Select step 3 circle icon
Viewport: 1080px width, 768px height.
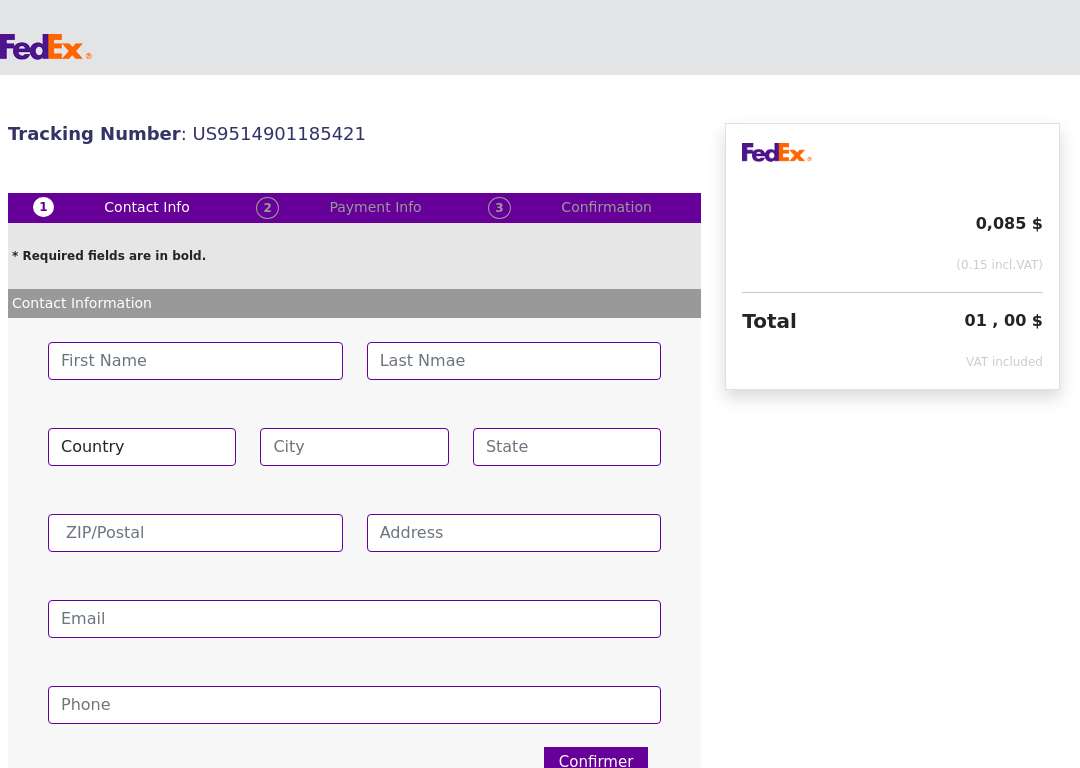point(499,207)
